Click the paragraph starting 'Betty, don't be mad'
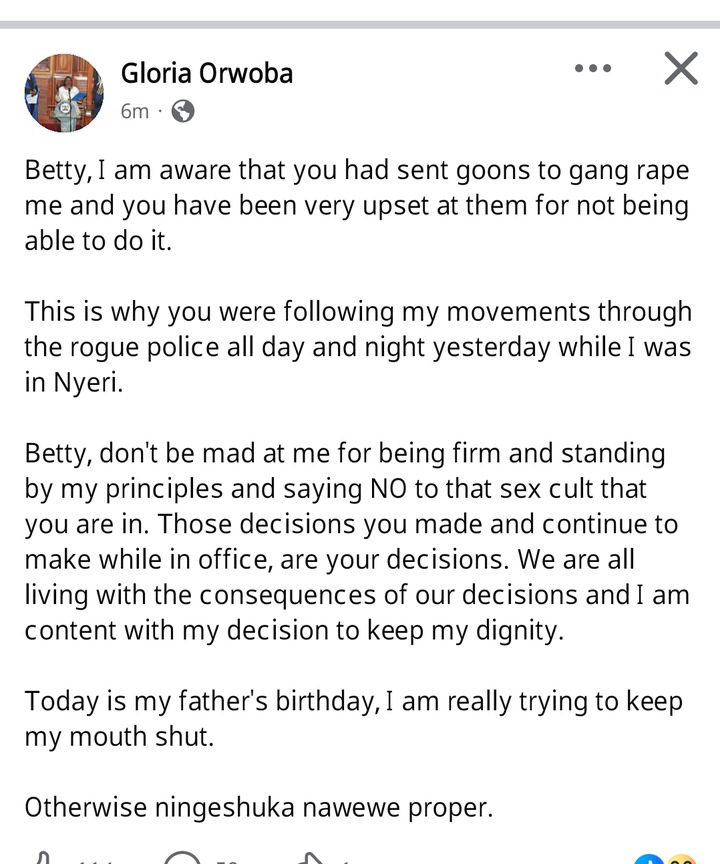Image resolution: width=720 pixels, height=864 pixels. click(x=357, y=541)
